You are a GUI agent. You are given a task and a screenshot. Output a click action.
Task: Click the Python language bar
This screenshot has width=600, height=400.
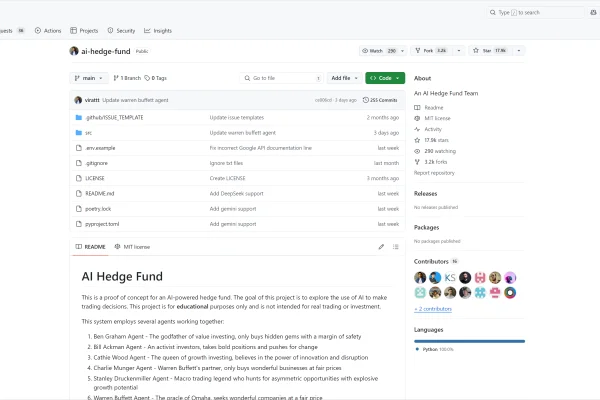(x=469, y=341)
